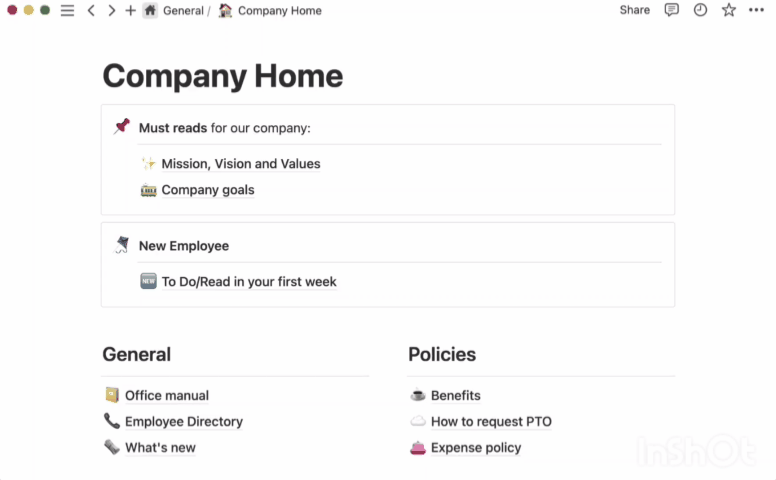The width and height of the screenshot is (776, 480).
Task: Go back with the left arrow
Action: [91, 10]
